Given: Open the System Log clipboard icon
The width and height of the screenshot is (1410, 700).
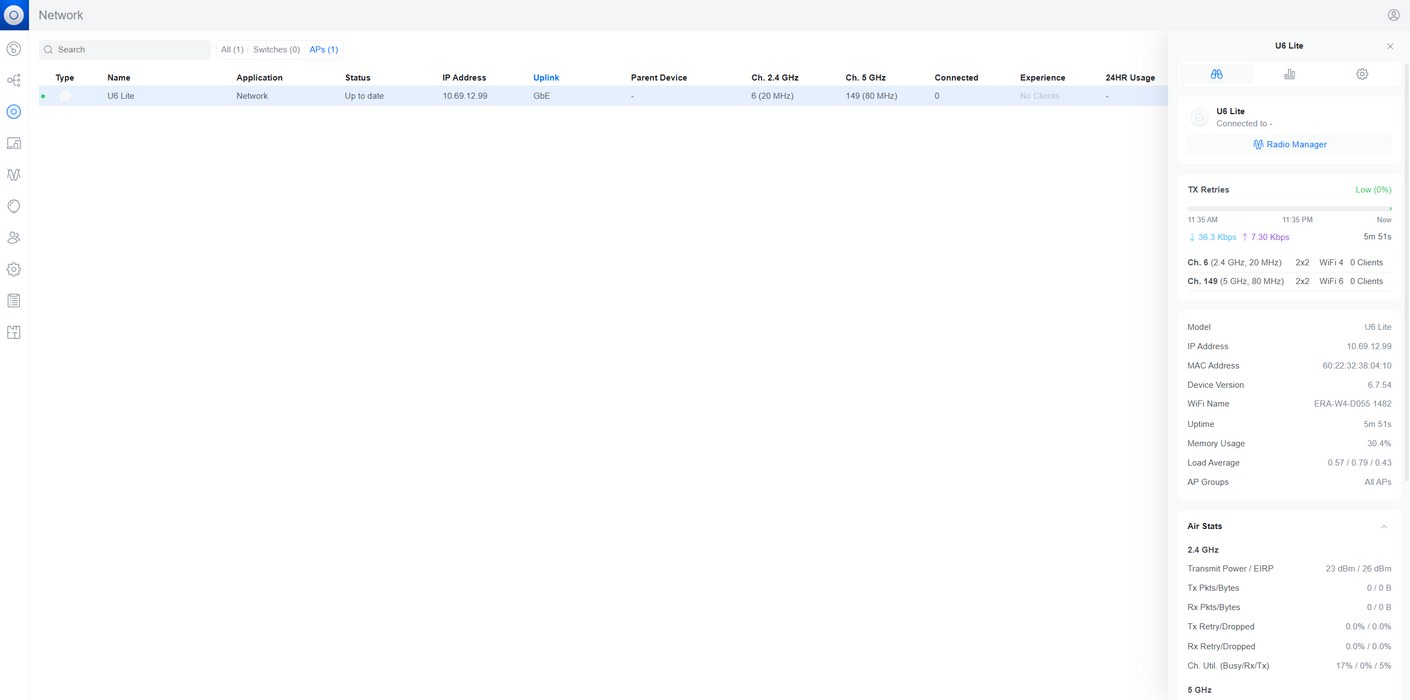Looking at the screenshot, I should (14, 300).
